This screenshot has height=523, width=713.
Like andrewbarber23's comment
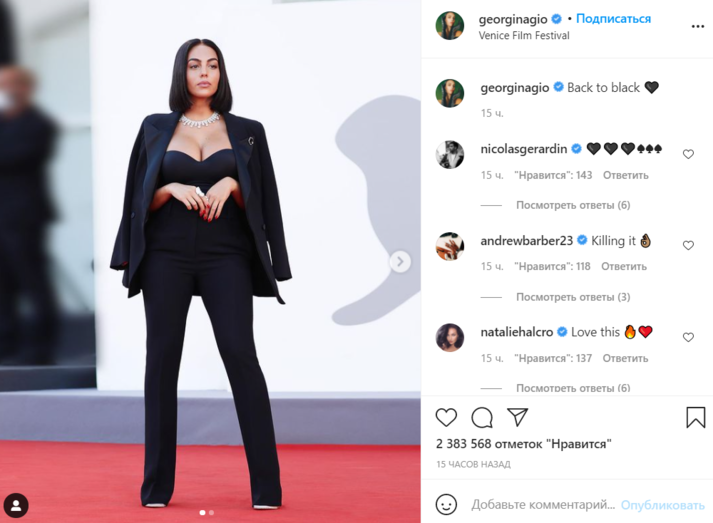tap(688, 246)
